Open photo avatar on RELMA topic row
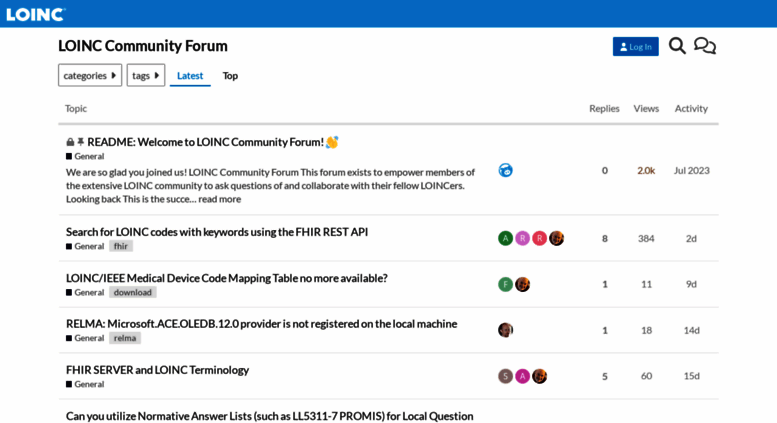 pos(505,330)
